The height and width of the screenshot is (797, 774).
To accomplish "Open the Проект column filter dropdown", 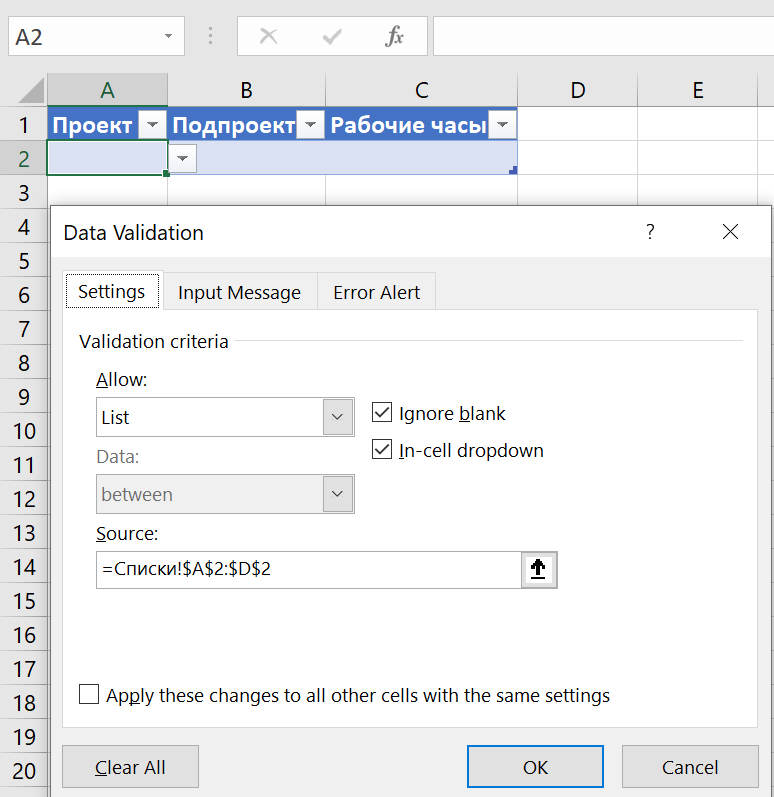I will coord(152,125).
